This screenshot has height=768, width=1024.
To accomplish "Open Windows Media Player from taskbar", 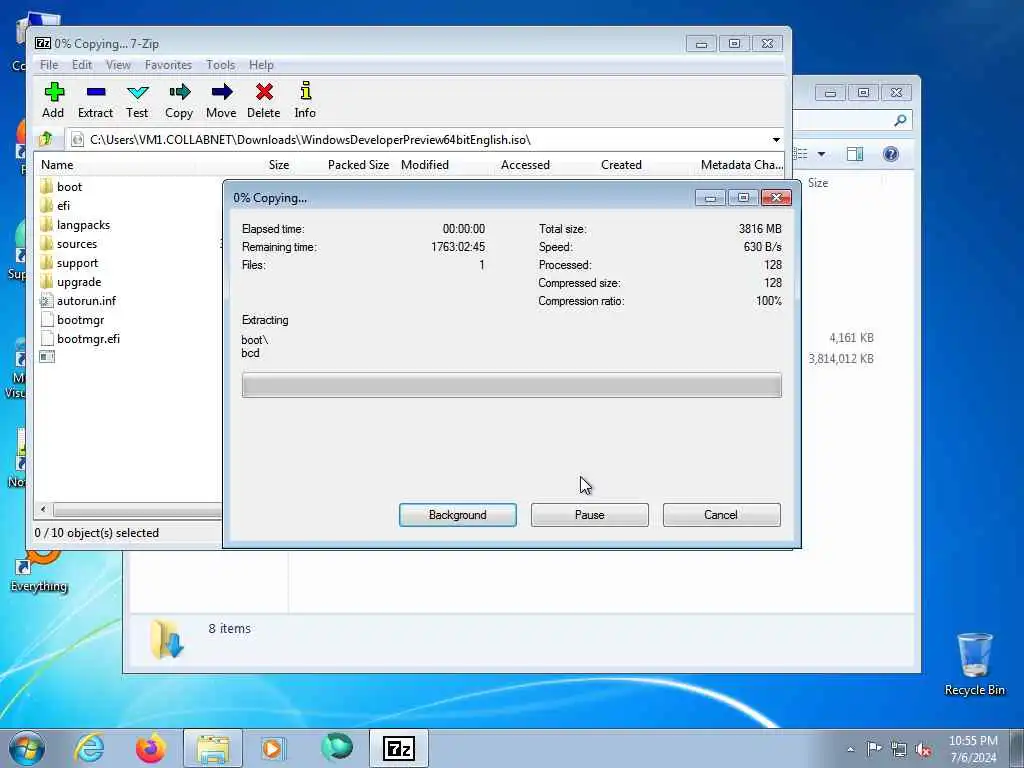I will coord(274,748).
